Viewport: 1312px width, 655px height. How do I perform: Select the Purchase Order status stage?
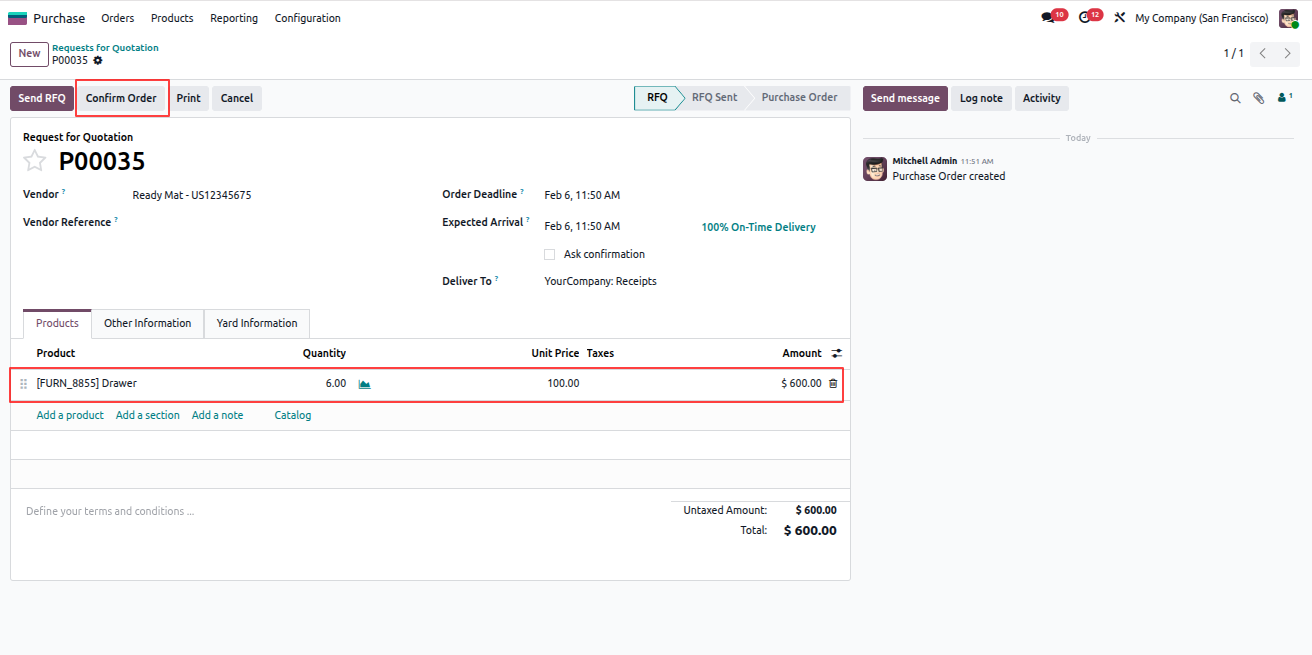pos(799,98)
